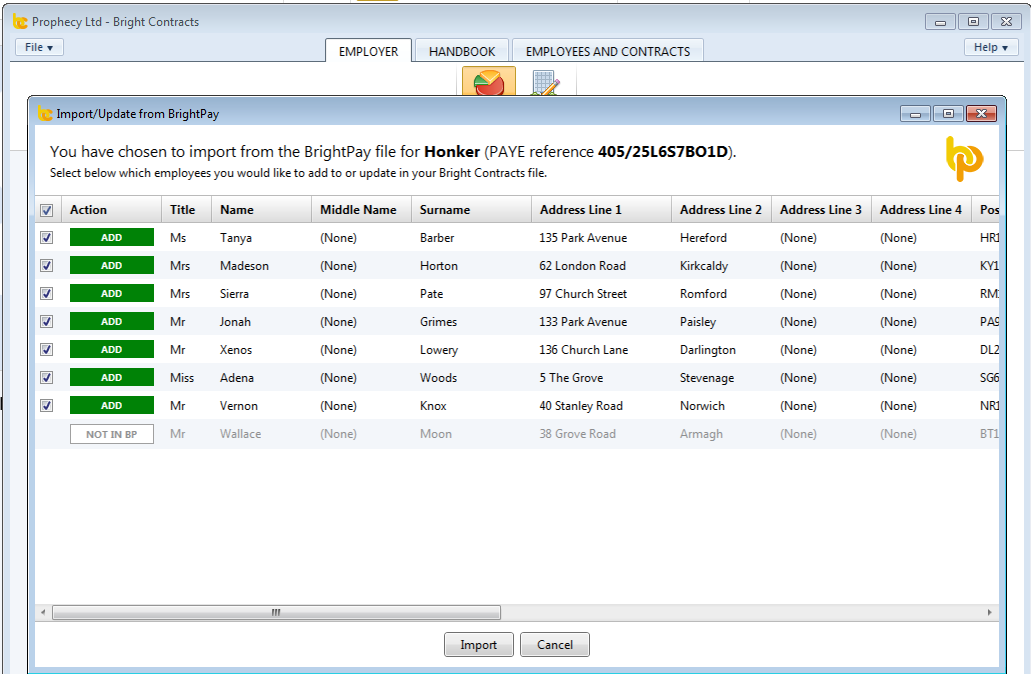Open the Help dropdown menu

(x=991, y=47)
